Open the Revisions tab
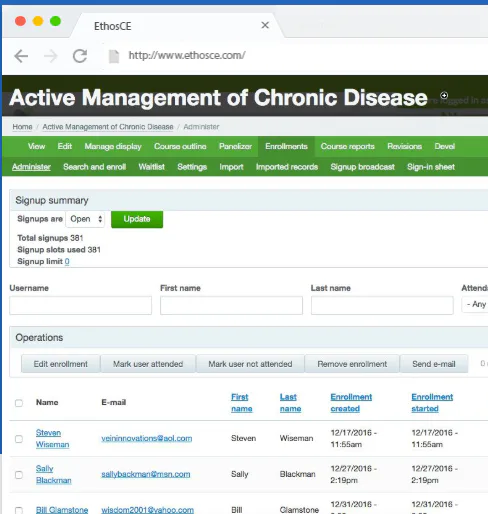The width and height of the screenshot is (488, 514). pyautogui.click(x=405, y=146)
